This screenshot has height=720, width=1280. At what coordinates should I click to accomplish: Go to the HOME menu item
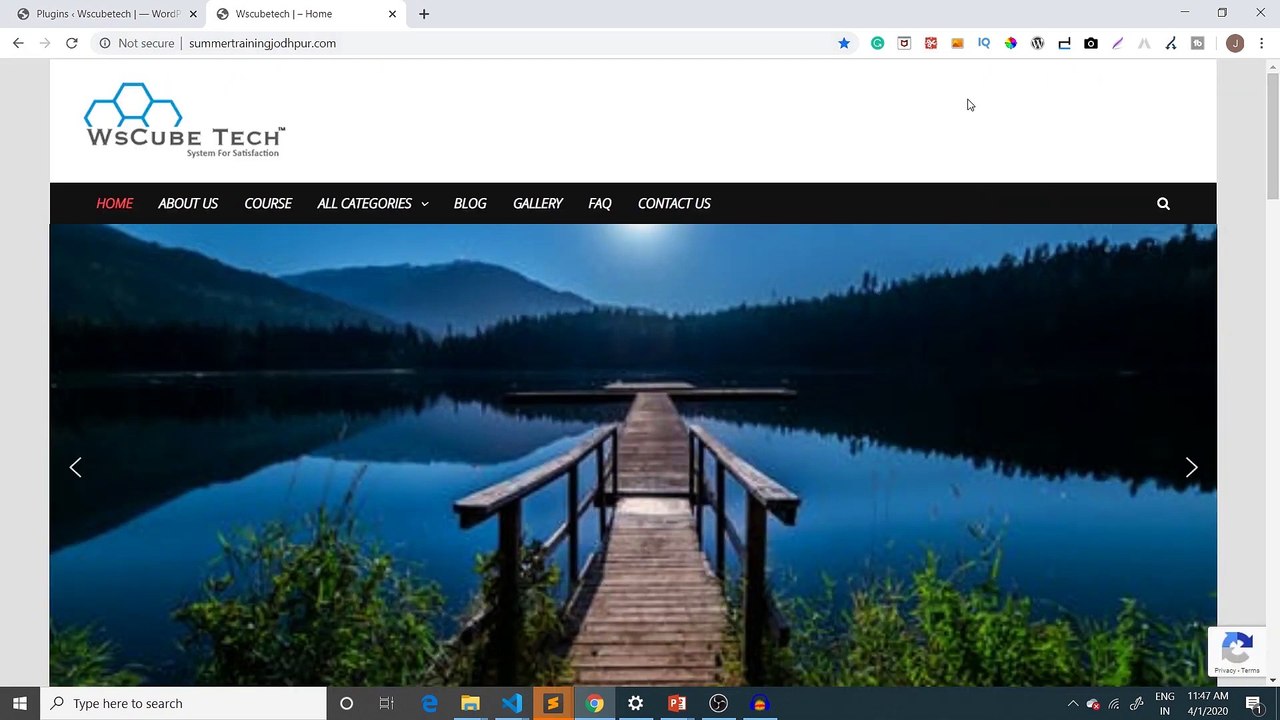(114, 203)
